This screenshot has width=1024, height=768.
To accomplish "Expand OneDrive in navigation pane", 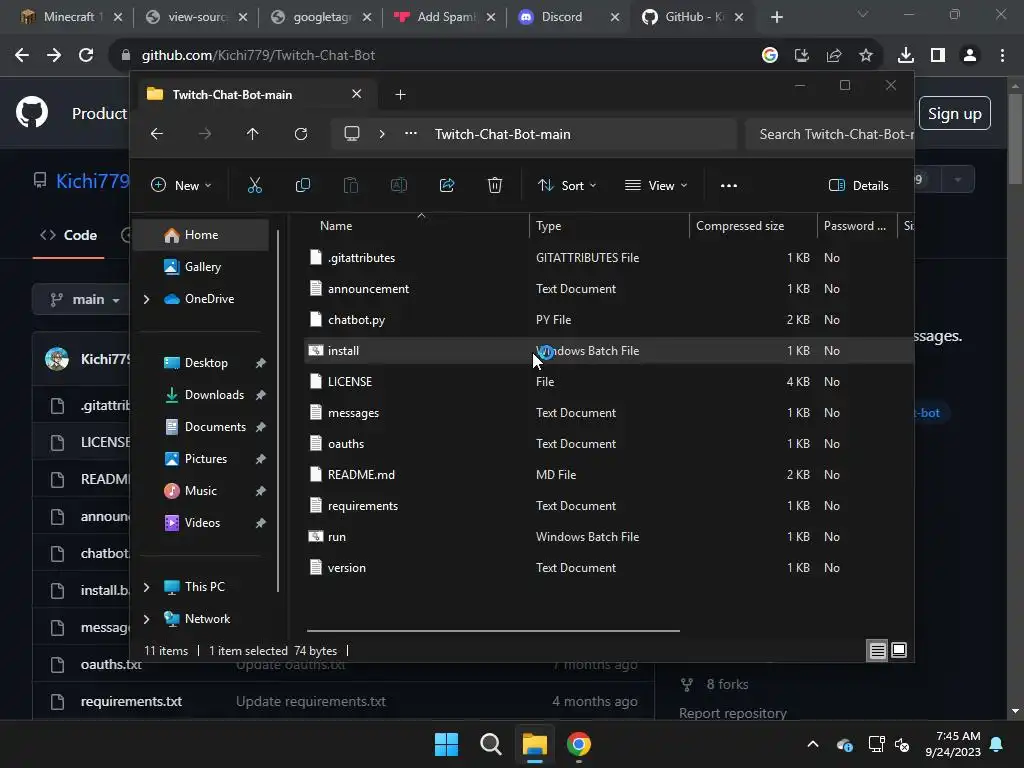I will point(146,298).
